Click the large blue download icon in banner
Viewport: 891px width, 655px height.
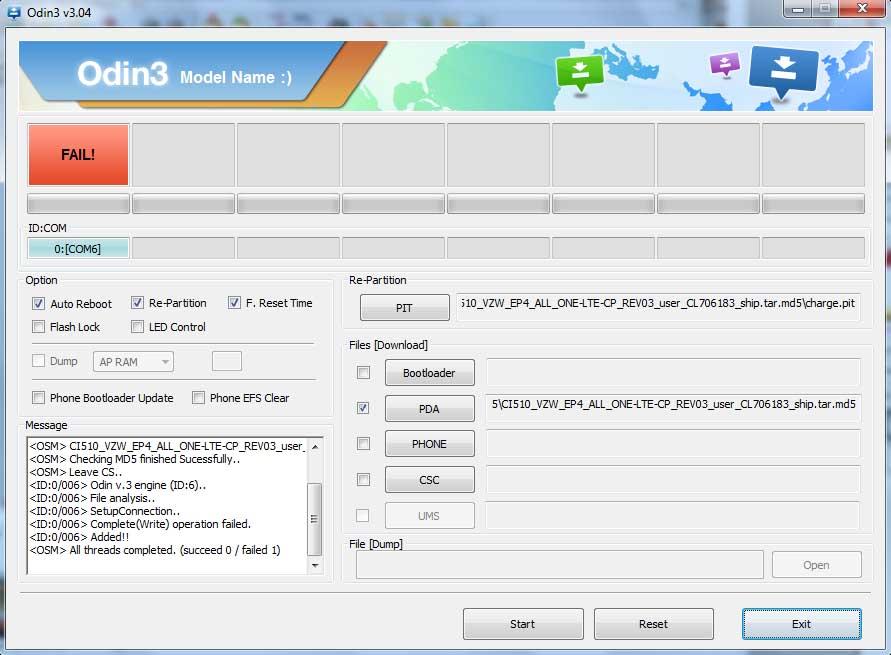(784, 71)
